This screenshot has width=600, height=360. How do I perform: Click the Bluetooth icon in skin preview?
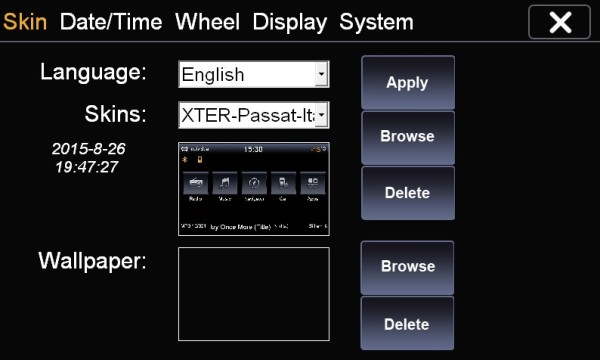(184, 160)
